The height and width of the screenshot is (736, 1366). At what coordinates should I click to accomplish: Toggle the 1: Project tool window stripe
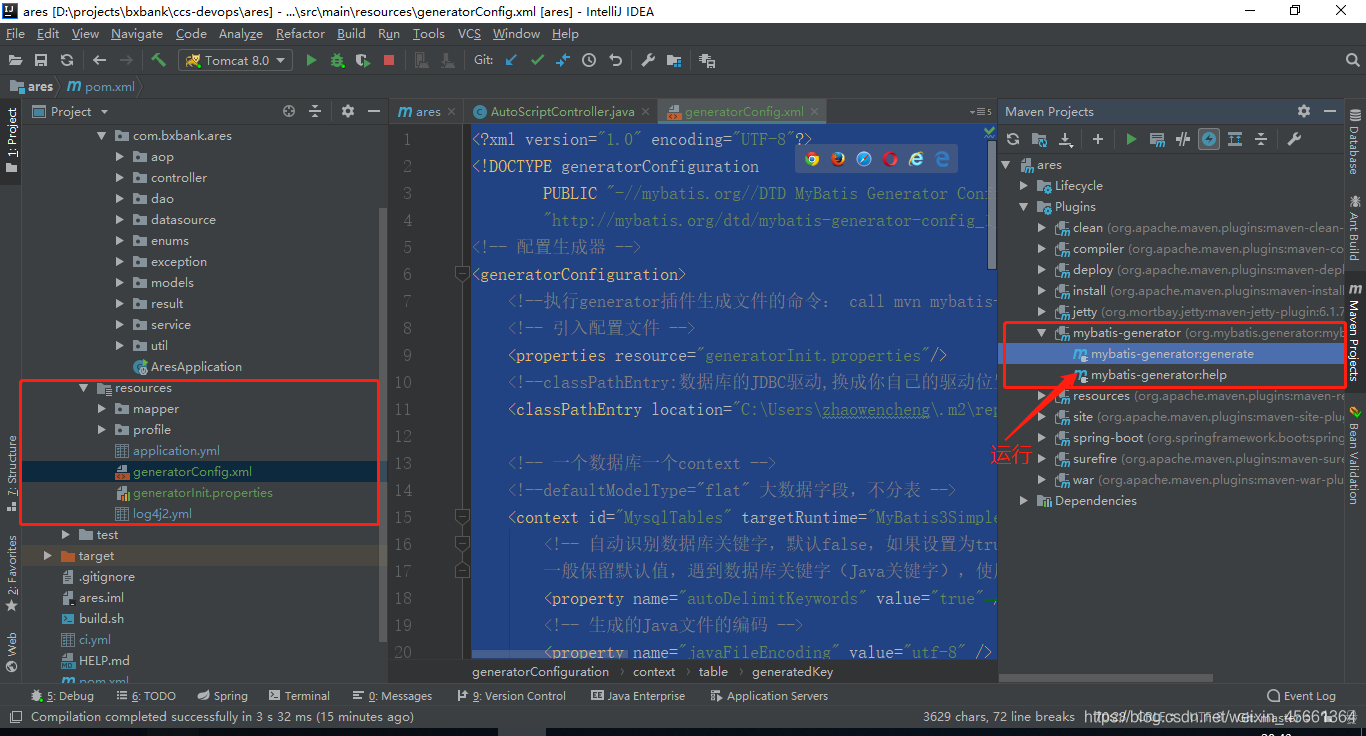(11, 140)
